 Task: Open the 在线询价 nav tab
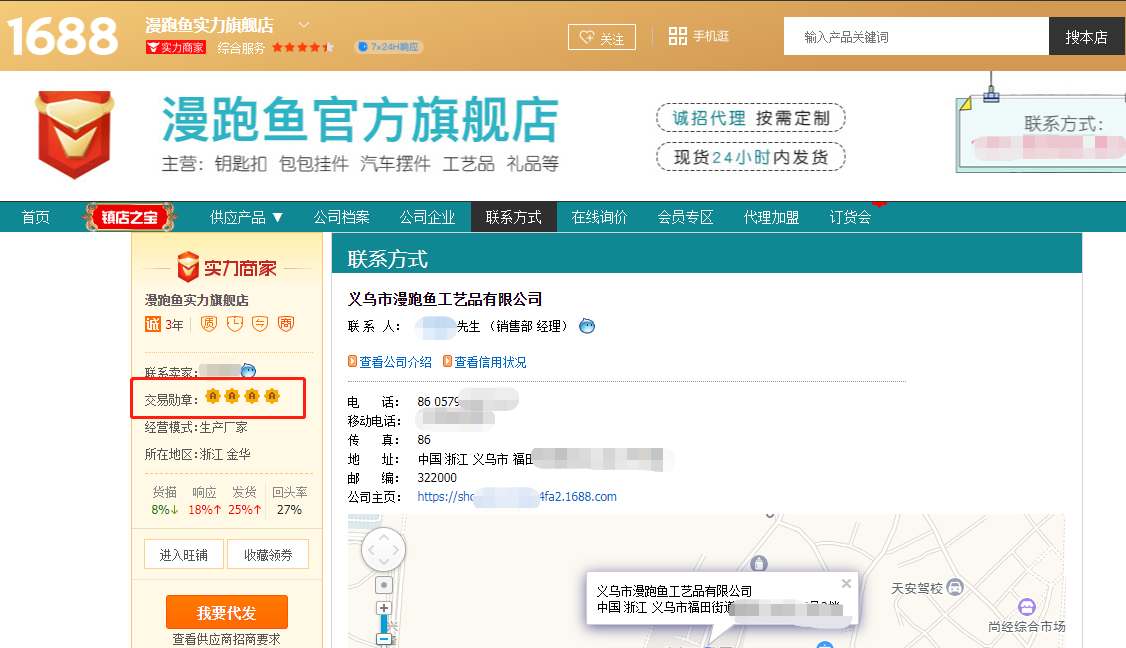click(600, 217)
